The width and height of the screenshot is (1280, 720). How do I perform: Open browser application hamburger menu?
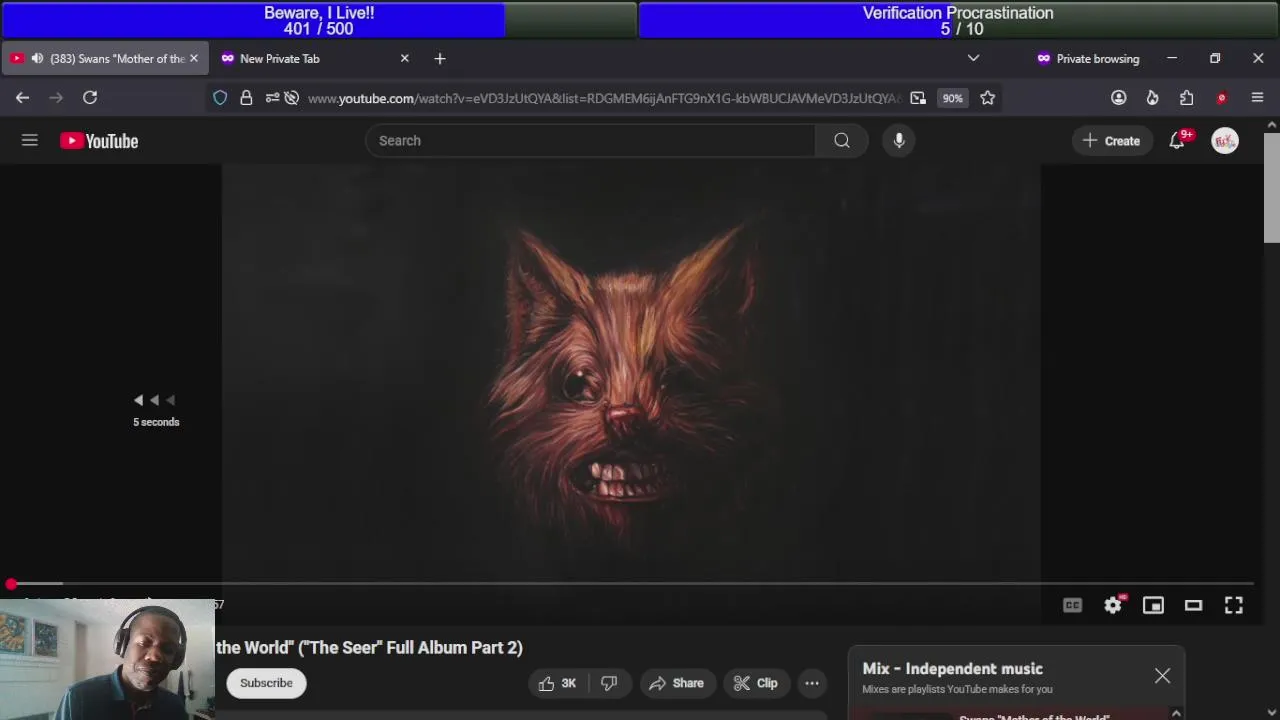[x=1257, y=98]
